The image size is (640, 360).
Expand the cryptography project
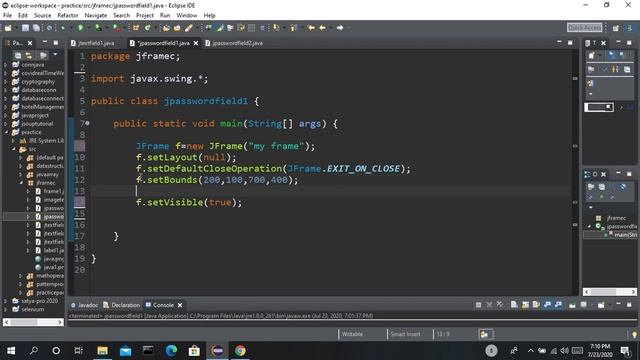(x=6, y=82)
